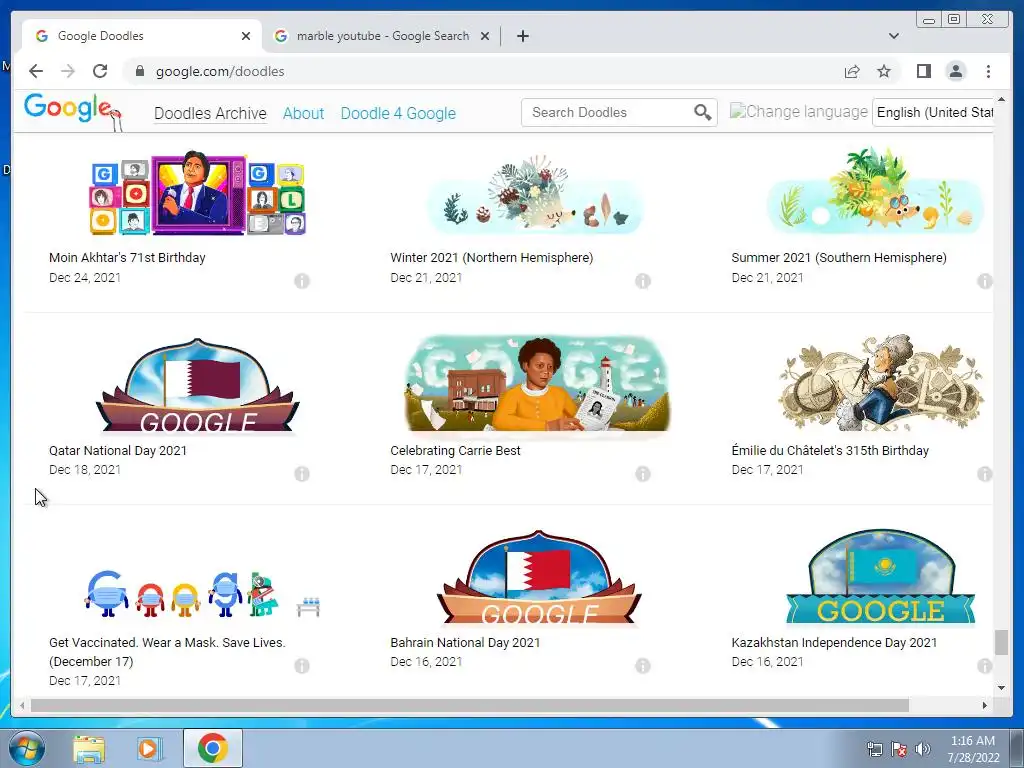Open a new browser tab

point(522,36)
